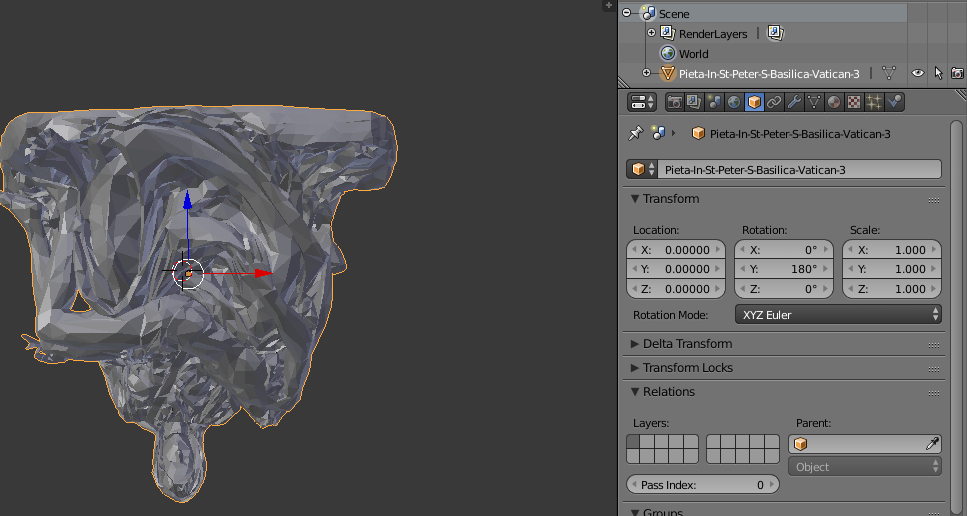Select the Scene row in outliner
The height and width of the screenshot is (516, 967).
tap(764, 13)
